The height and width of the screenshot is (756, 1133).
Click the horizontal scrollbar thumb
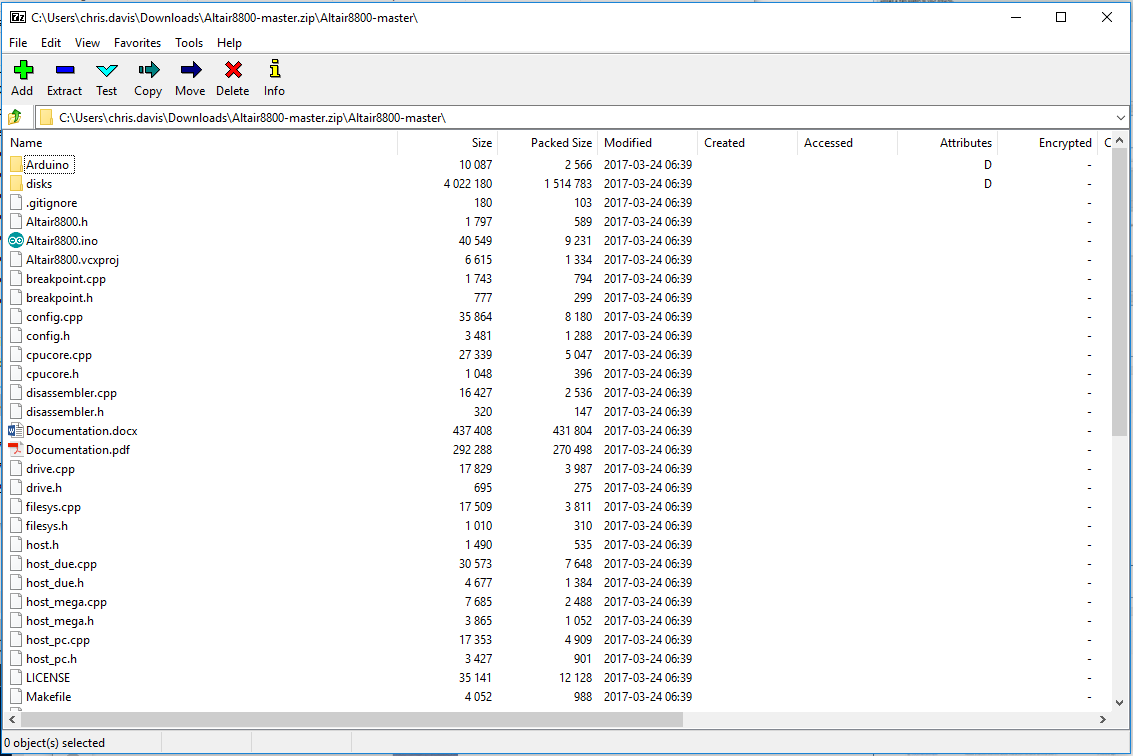352,719
